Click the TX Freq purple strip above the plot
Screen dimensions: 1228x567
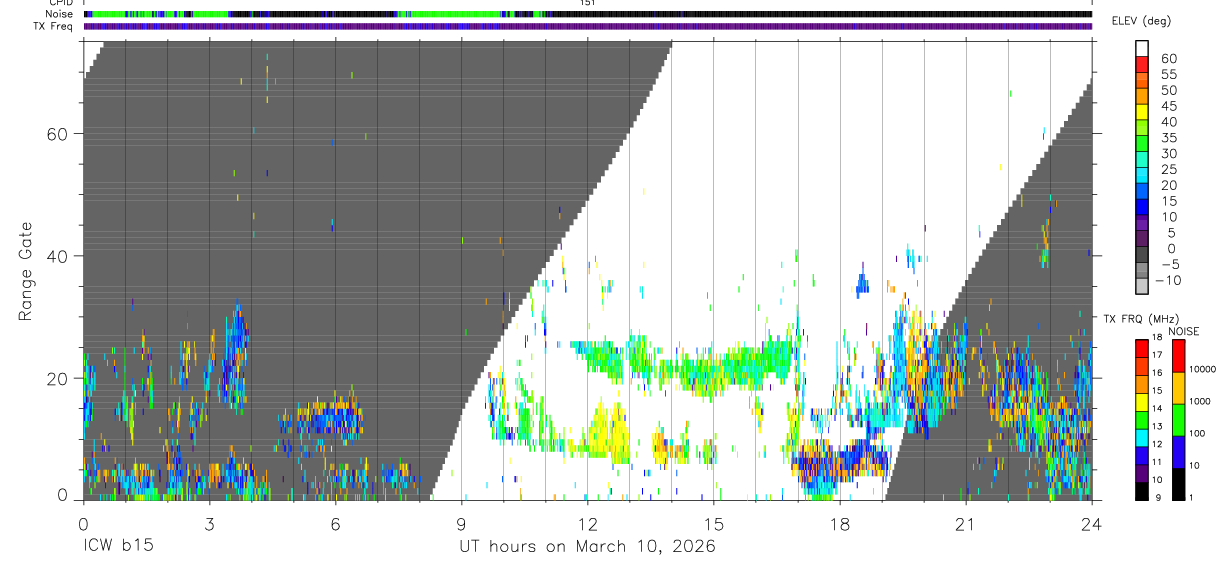click(x=587, y=26)
